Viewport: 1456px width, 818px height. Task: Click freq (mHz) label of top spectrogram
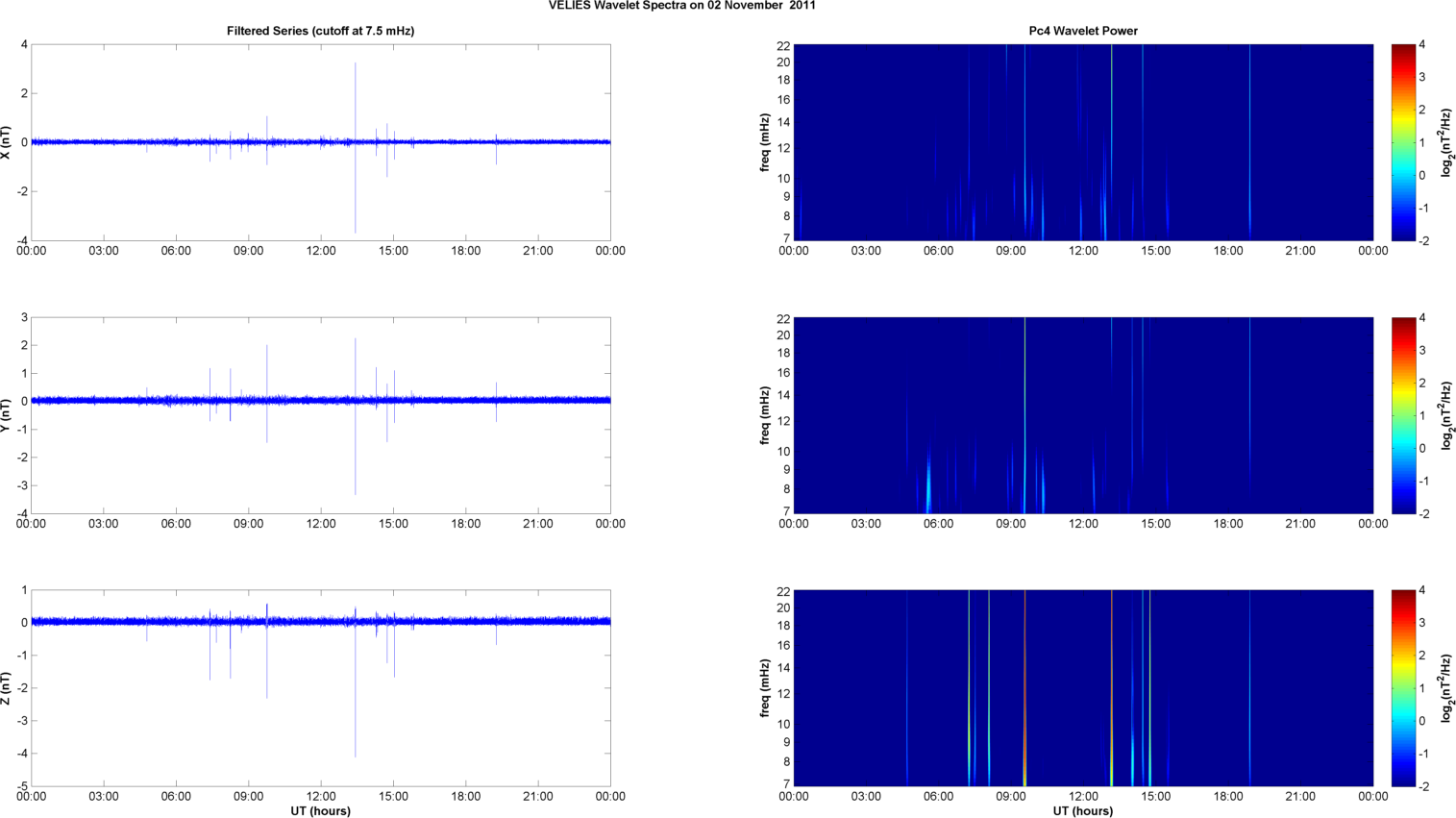coord(765,142)
